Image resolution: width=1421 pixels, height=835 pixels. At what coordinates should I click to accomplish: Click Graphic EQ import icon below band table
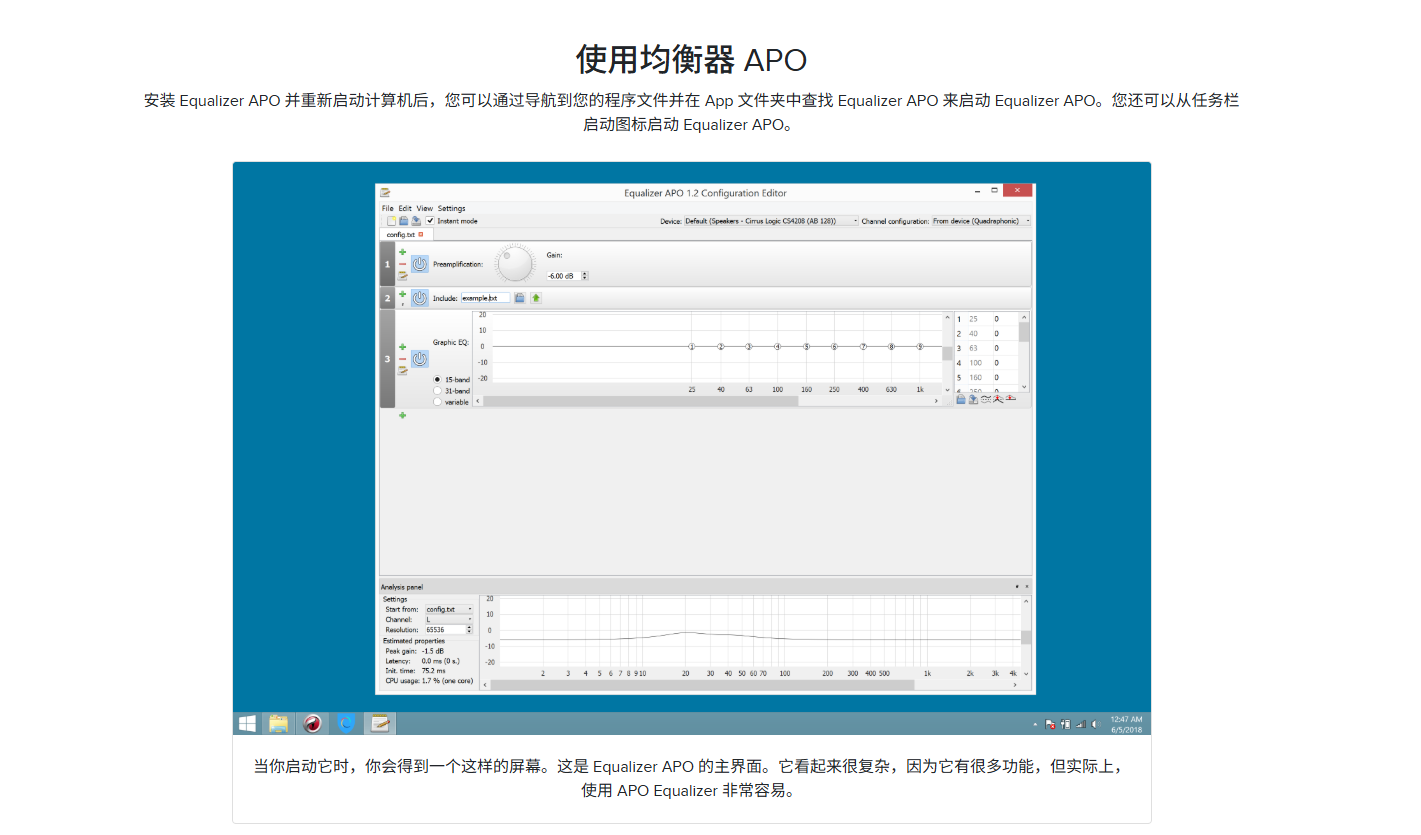[961, 399]
